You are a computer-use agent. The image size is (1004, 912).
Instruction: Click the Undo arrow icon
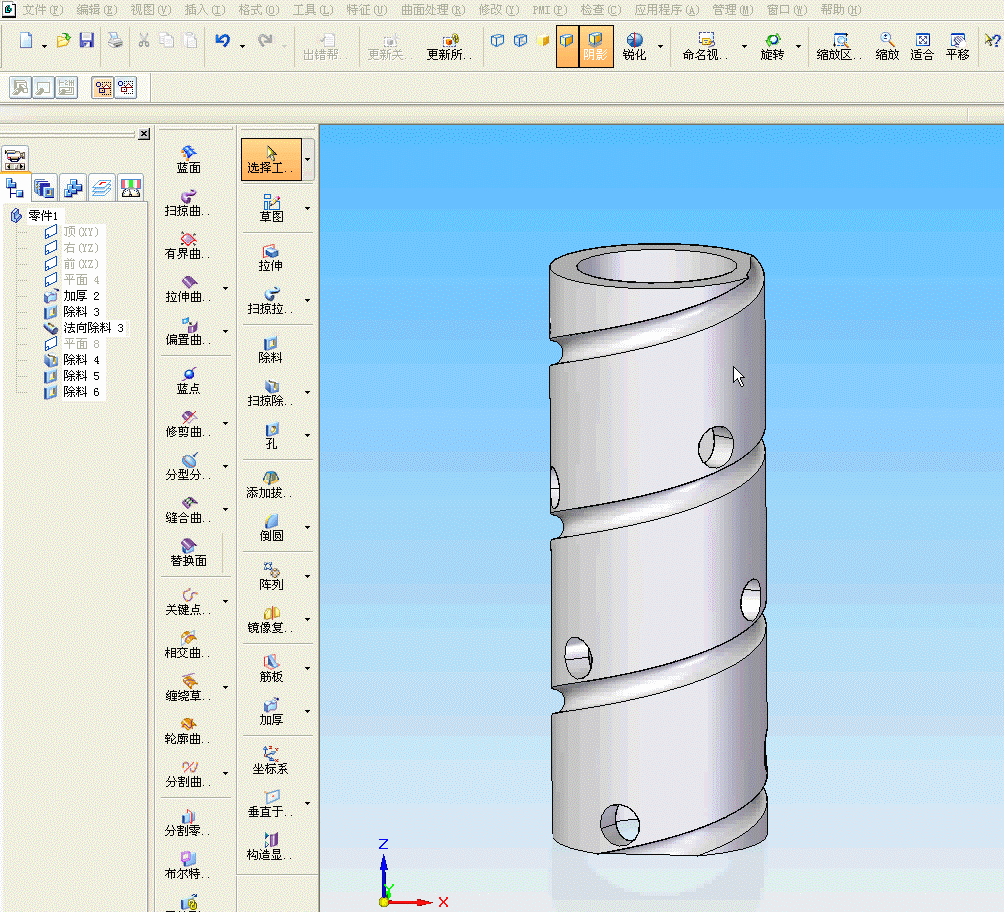pos(223,41)
